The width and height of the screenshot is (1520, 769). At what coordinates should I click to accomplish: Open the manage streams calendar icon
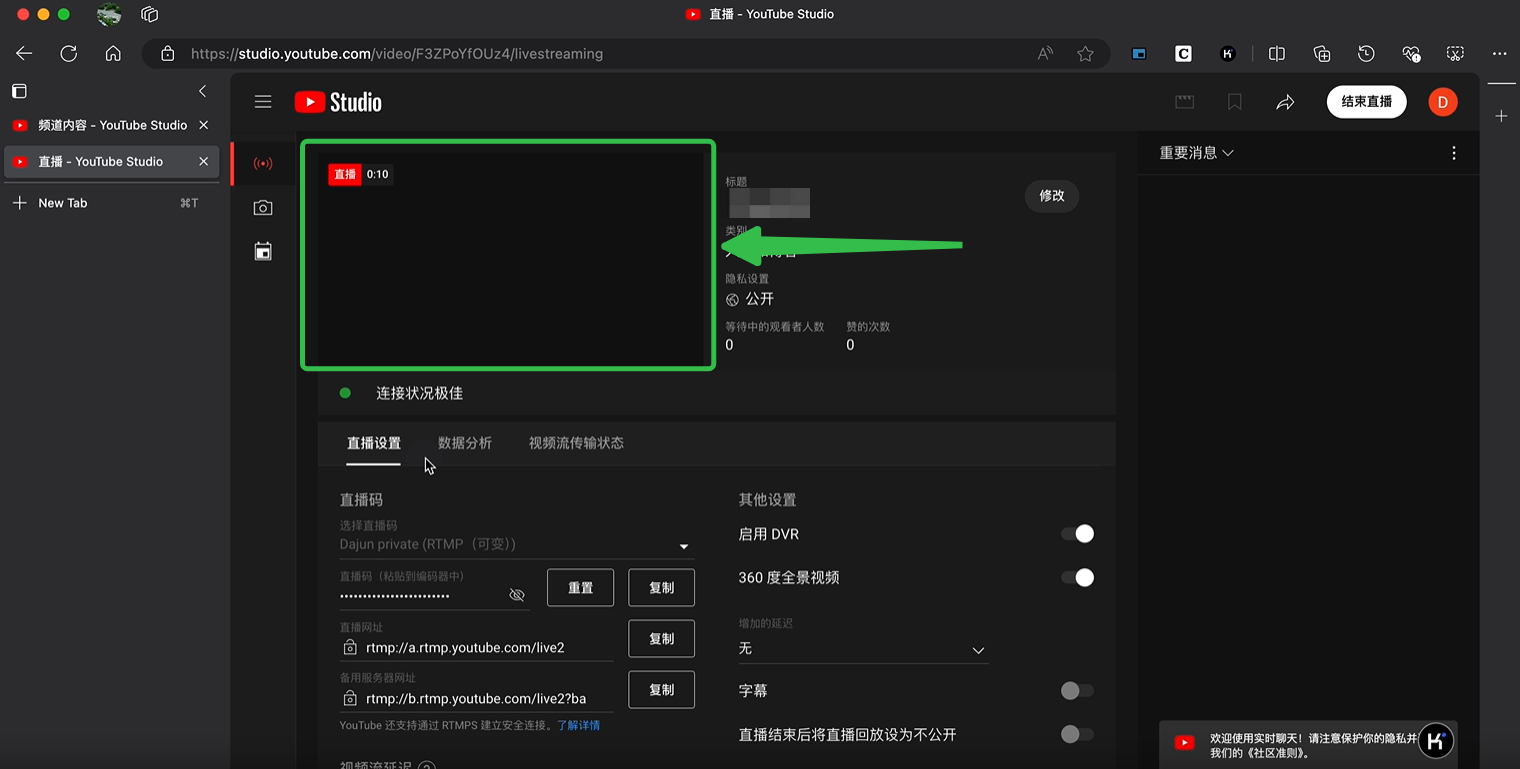tap(262, 252)
